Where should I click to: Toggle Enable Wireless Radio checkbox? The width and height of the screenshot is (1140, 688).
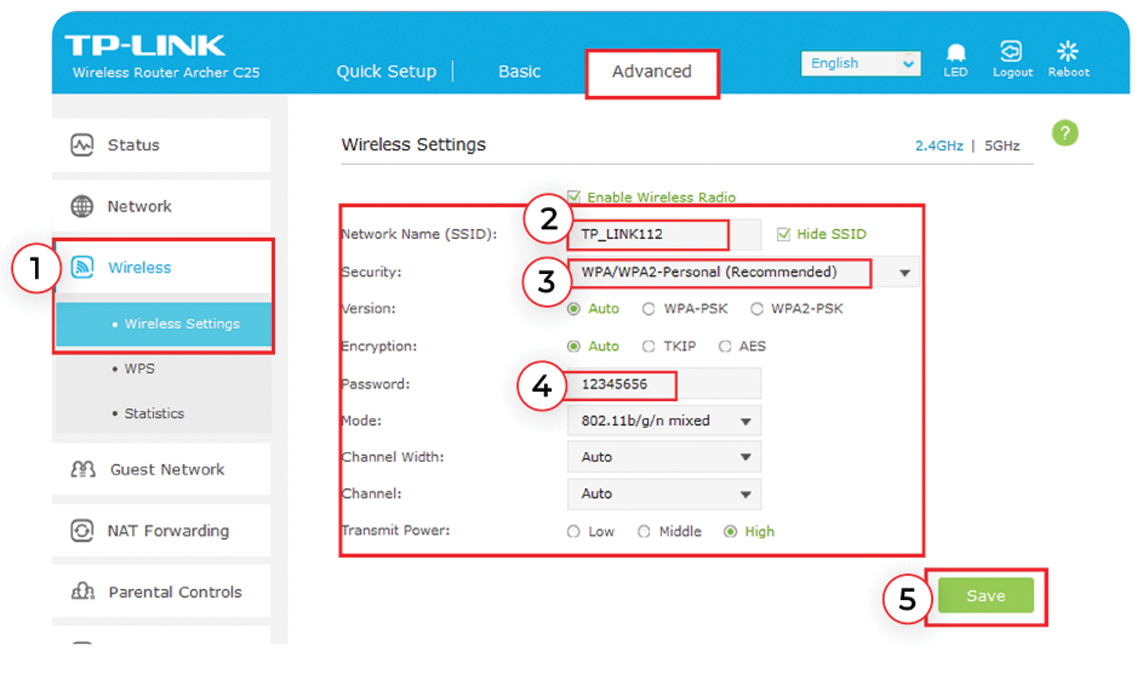tap(574, 196)
